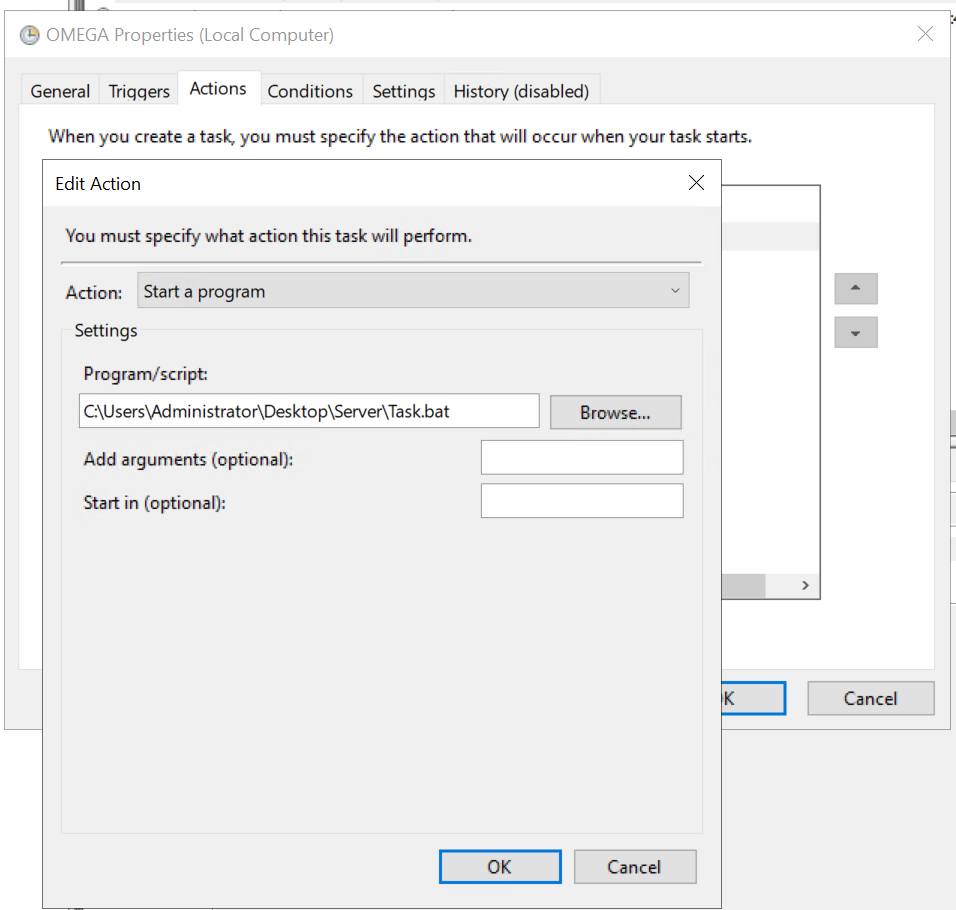This screenshot has width=956, height=910.
Task: Click the clock icon in OMEGA Properties title bar
Action: coord(29,35)
